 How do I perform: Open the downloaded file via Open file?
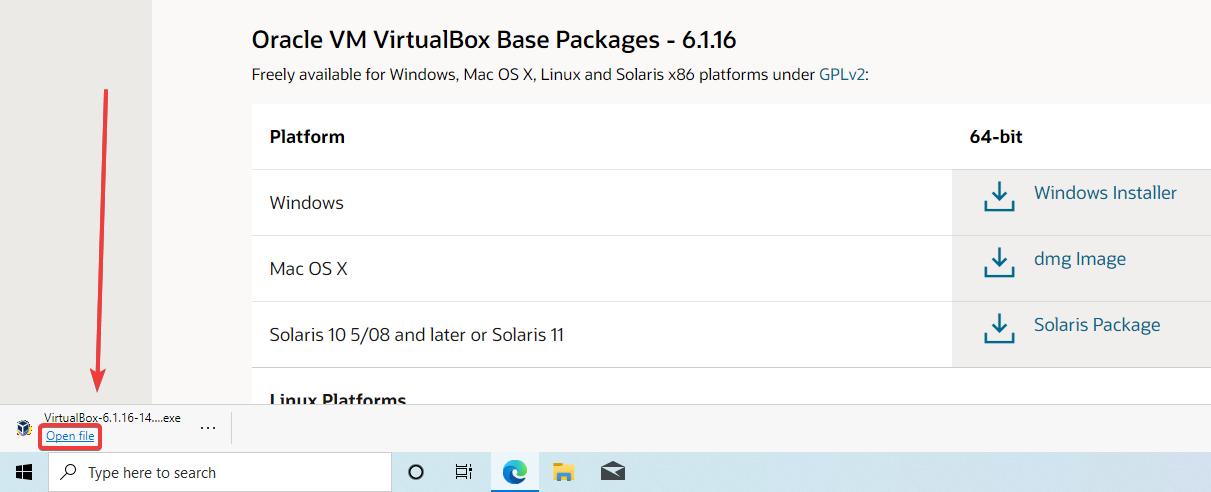70,436
